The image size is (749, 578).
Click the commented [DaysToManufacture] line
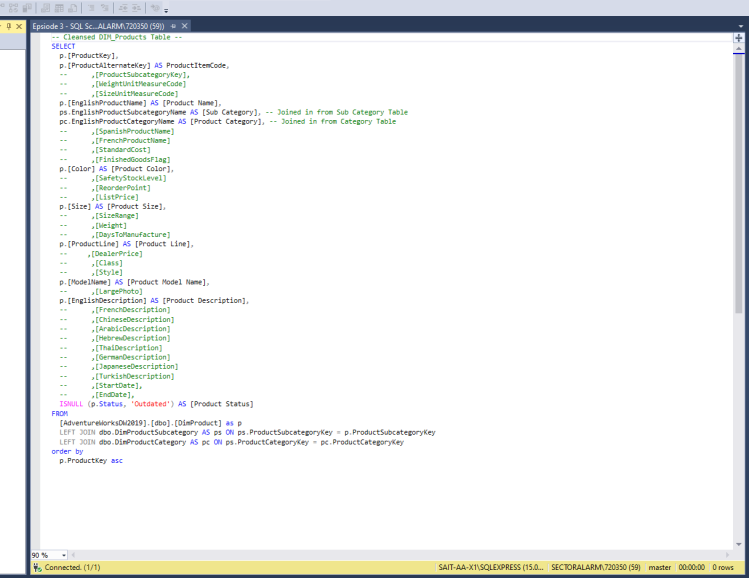115,235
